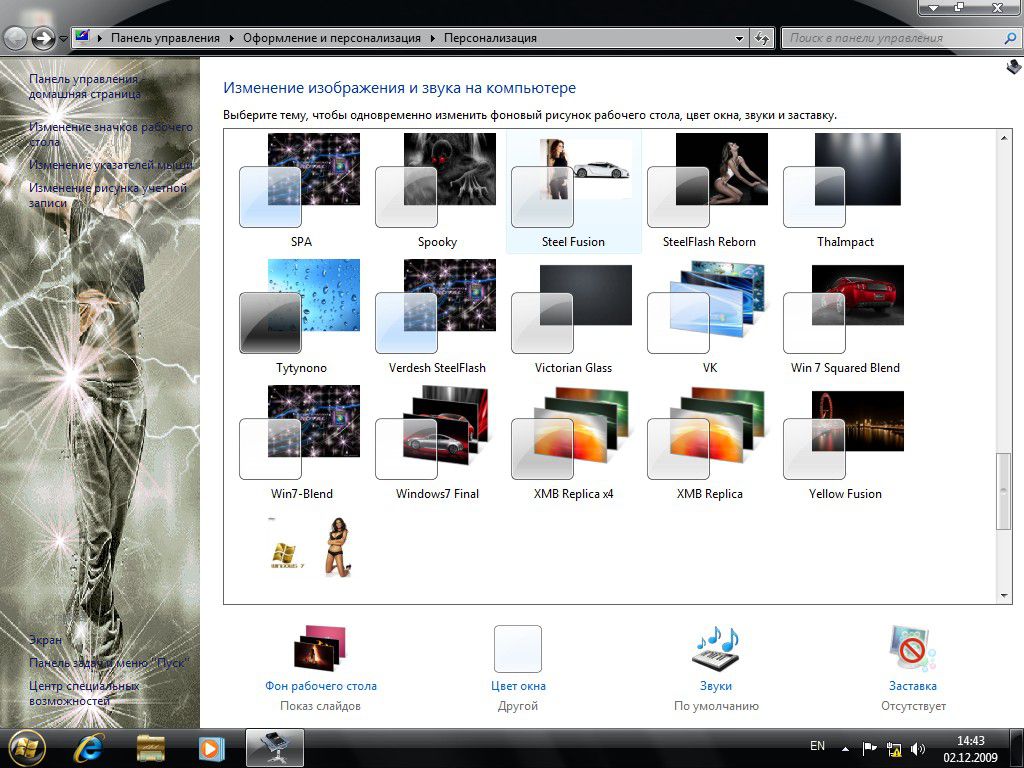Open the Заставка screensaver icon
1024x768 pixels.
point(912,648)
